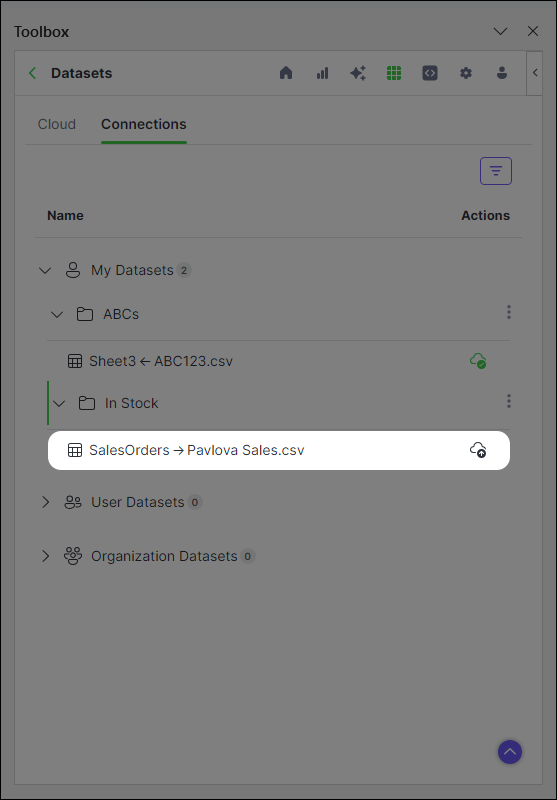Click the green cloud synced icon for Sheet3
The image size is (557, 800).
tap(478, 361)
